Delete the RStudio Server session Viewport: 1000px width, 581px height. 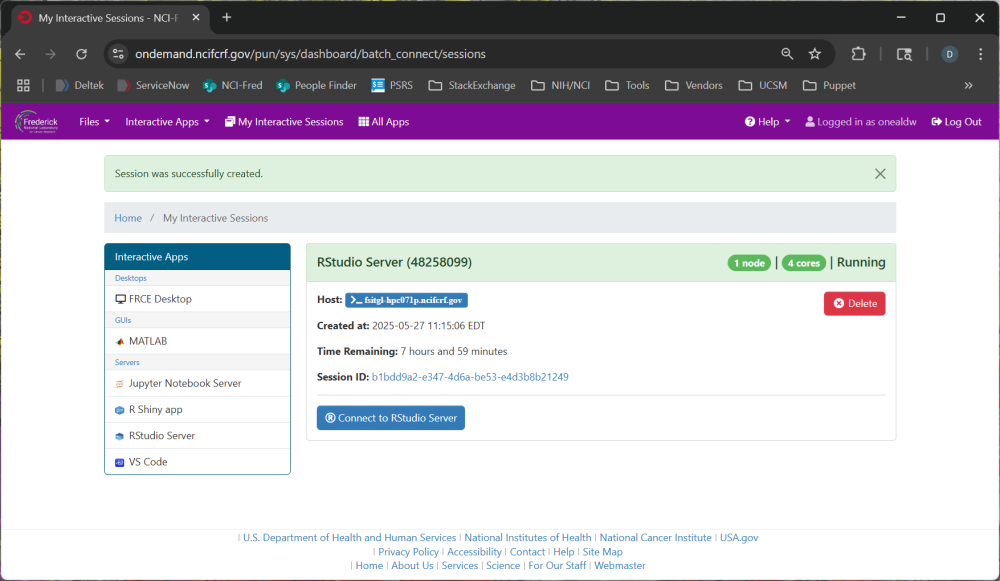click(x=854, y=303)
